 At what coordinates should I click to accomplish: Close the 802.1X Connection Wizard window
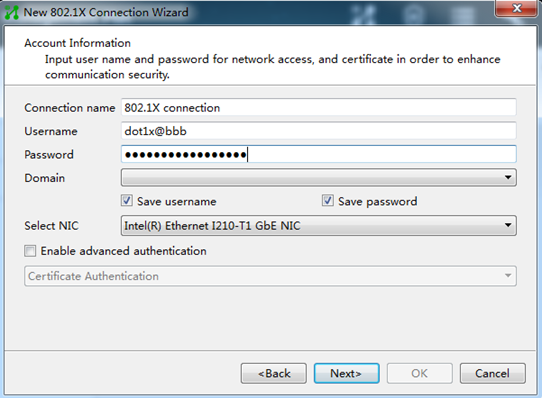(517, 8)
